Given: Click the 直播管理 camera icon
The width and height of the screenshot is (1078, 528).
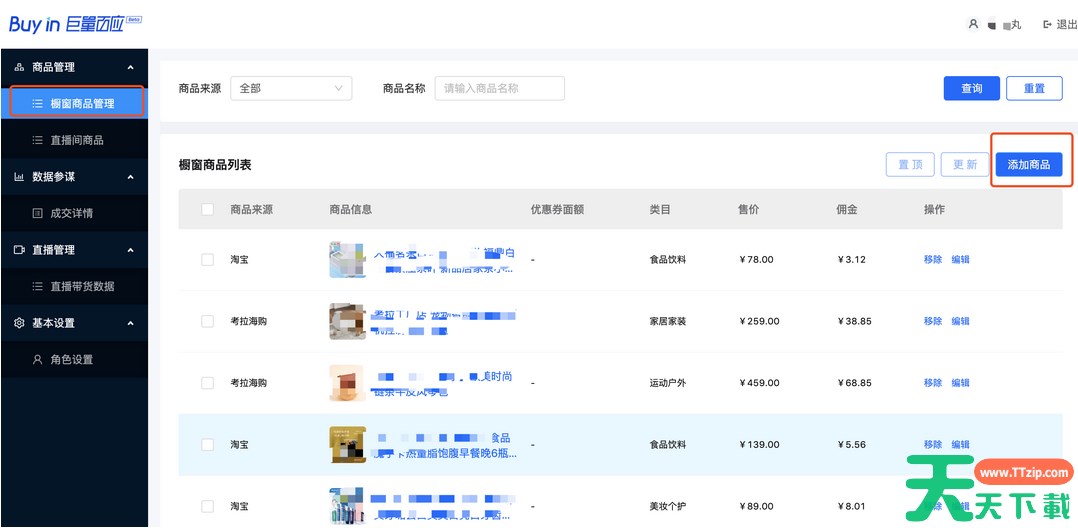Looking at the screenshot, I should point(19,250).
